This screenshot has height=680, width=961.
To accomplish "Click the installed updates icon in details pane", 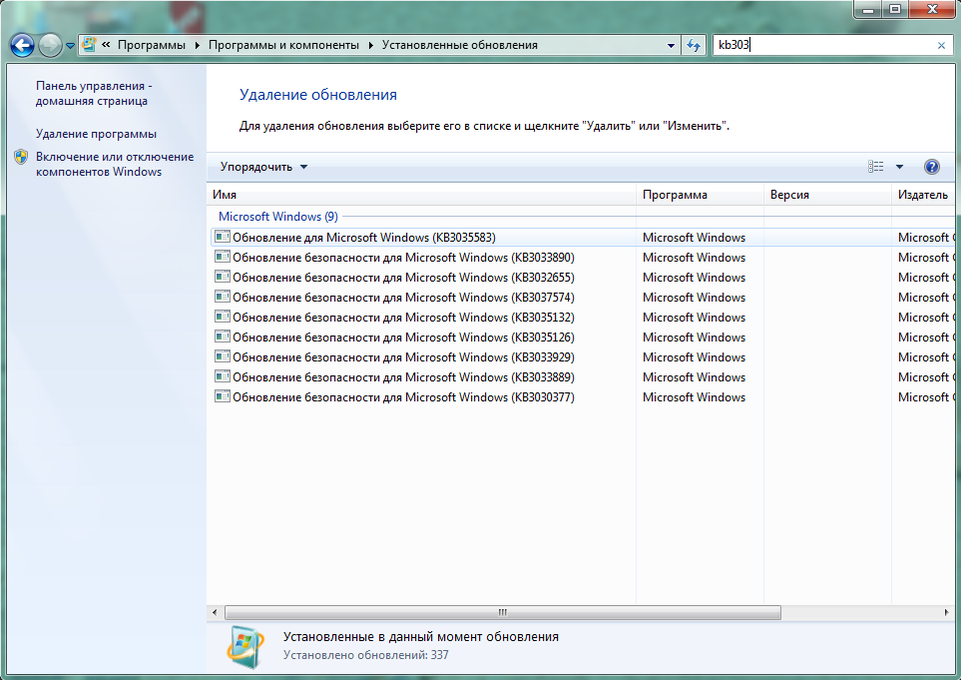I will point(246,647).
